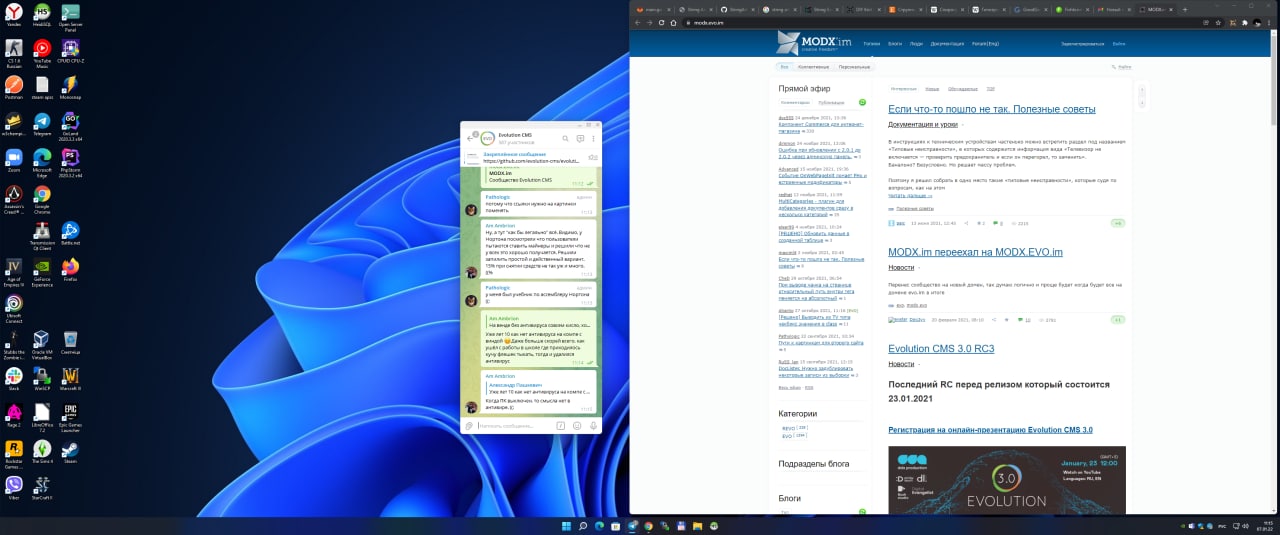Open Microsoft Edge desktop shortcut
The height and width of the screenshot is (535, 1280).
click(x=42, y=161)
